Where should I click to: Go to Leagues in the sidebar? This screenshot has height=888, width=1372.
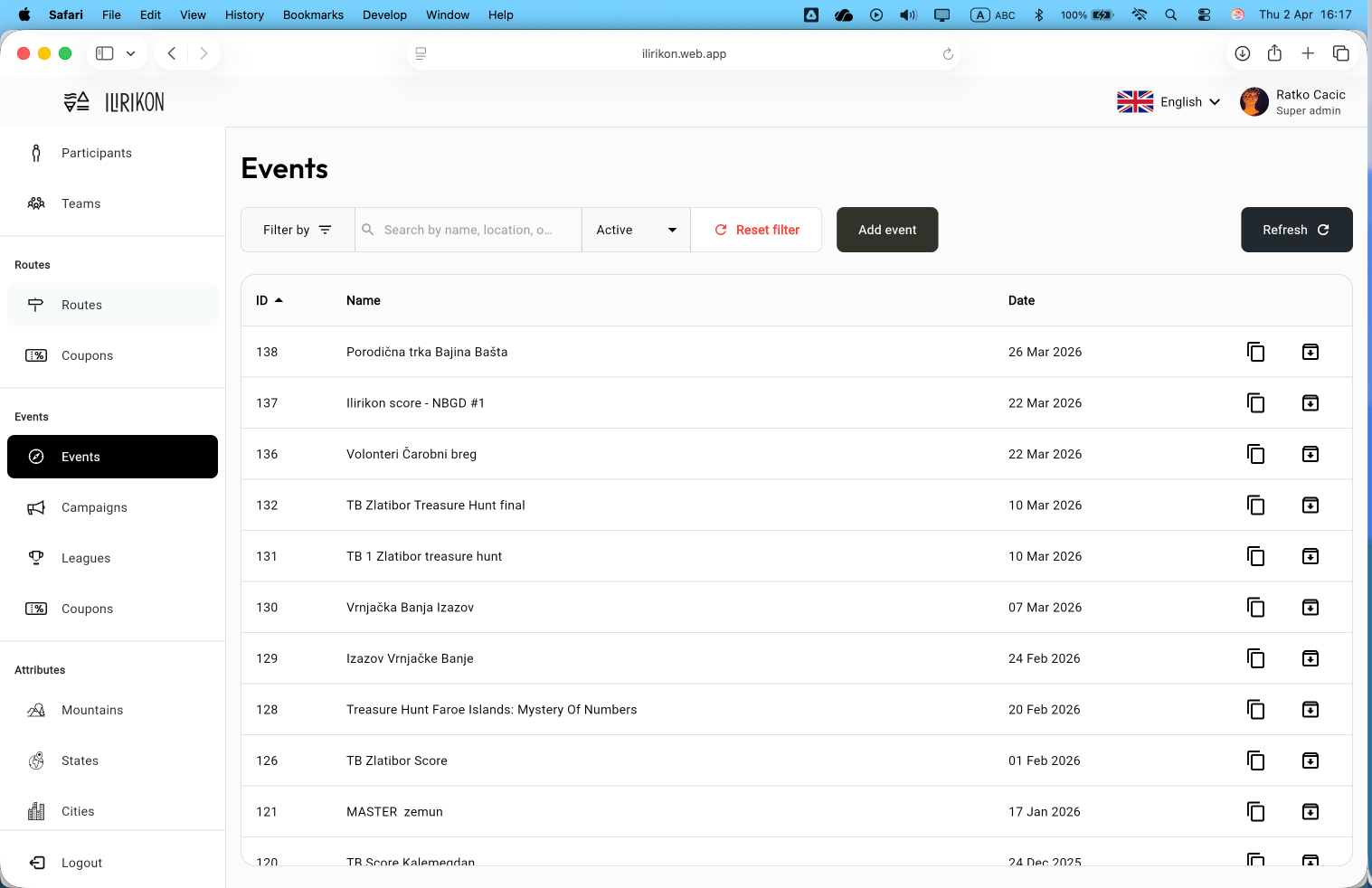86,558
